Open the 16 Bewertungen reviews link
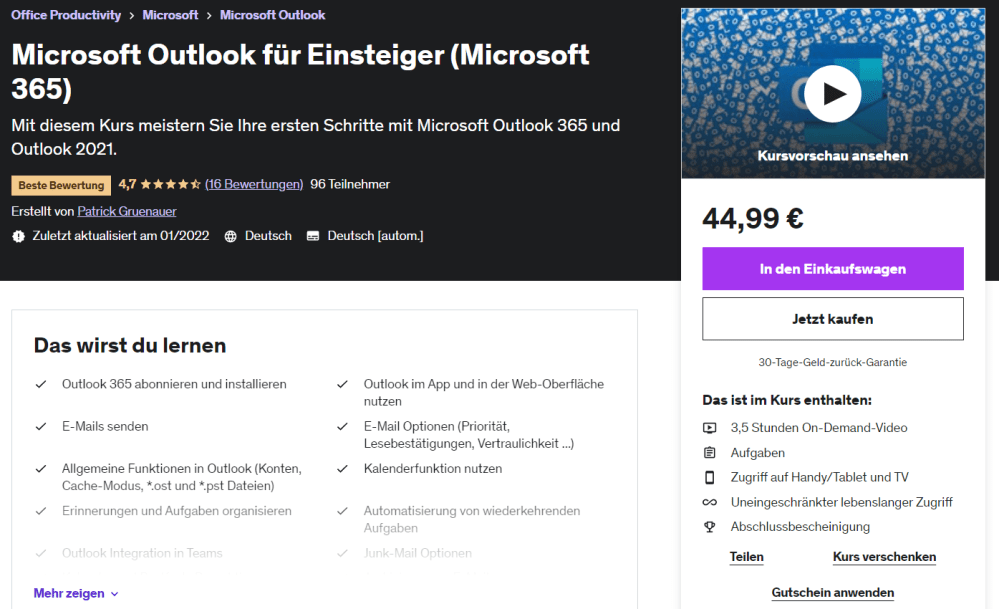The height and width of the screenshot is (609, 999). 254,184
